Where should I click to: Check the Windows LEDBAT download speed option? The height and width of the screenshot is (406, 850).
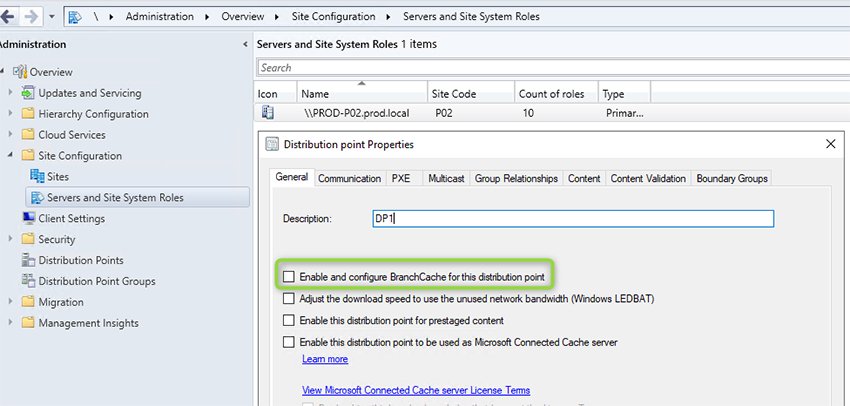[x=289, y=299]
